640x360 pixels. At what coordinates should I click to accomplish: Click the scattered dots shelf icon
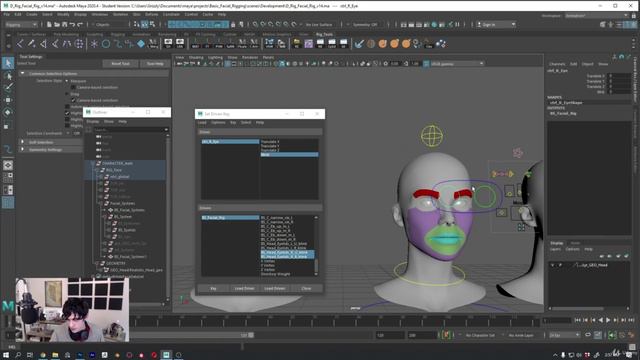(x=441, y=44)
